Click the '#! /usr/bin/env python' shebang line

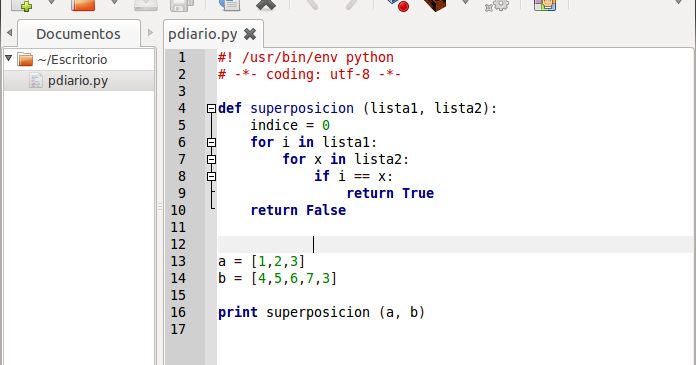pos(305,58)
